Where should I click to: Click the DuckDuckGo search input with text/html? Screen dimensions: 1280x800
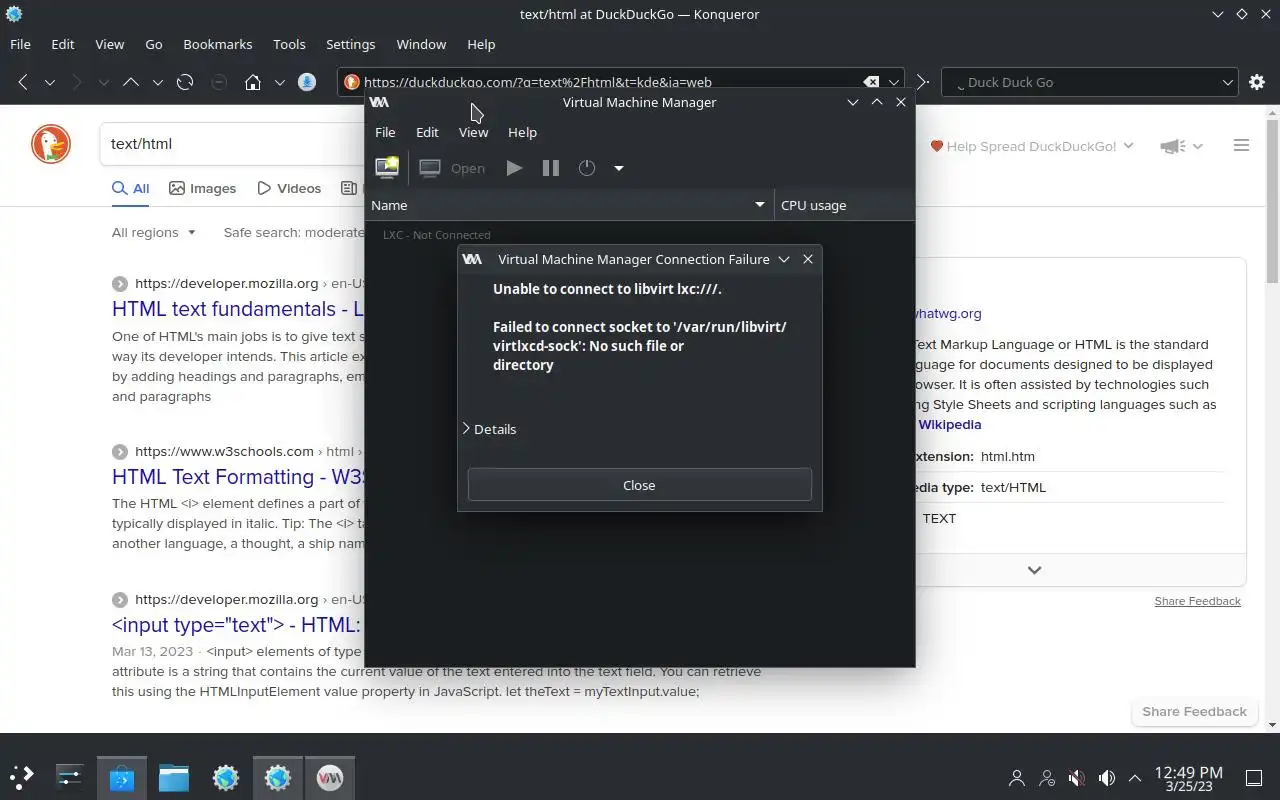232,144
